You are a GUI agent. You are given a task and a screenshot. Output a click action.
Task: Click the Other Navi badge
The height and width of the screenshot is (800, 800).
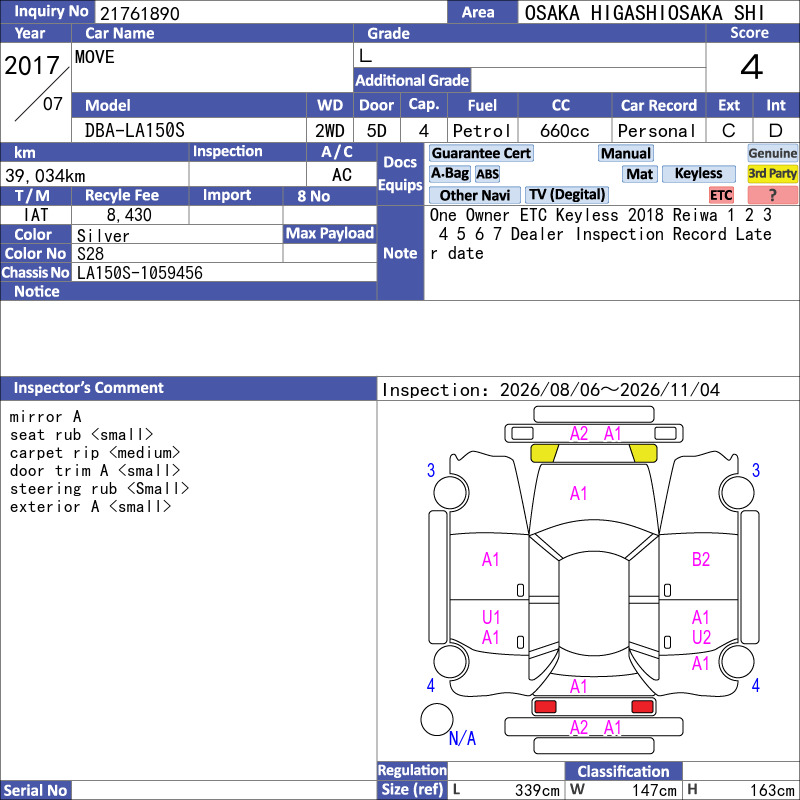[x=474, y=195]
